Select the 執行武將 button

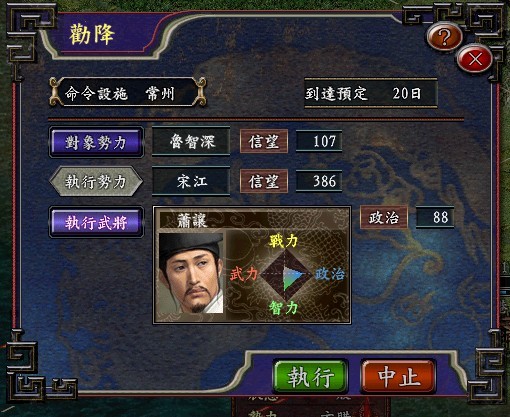click(96, 222)
